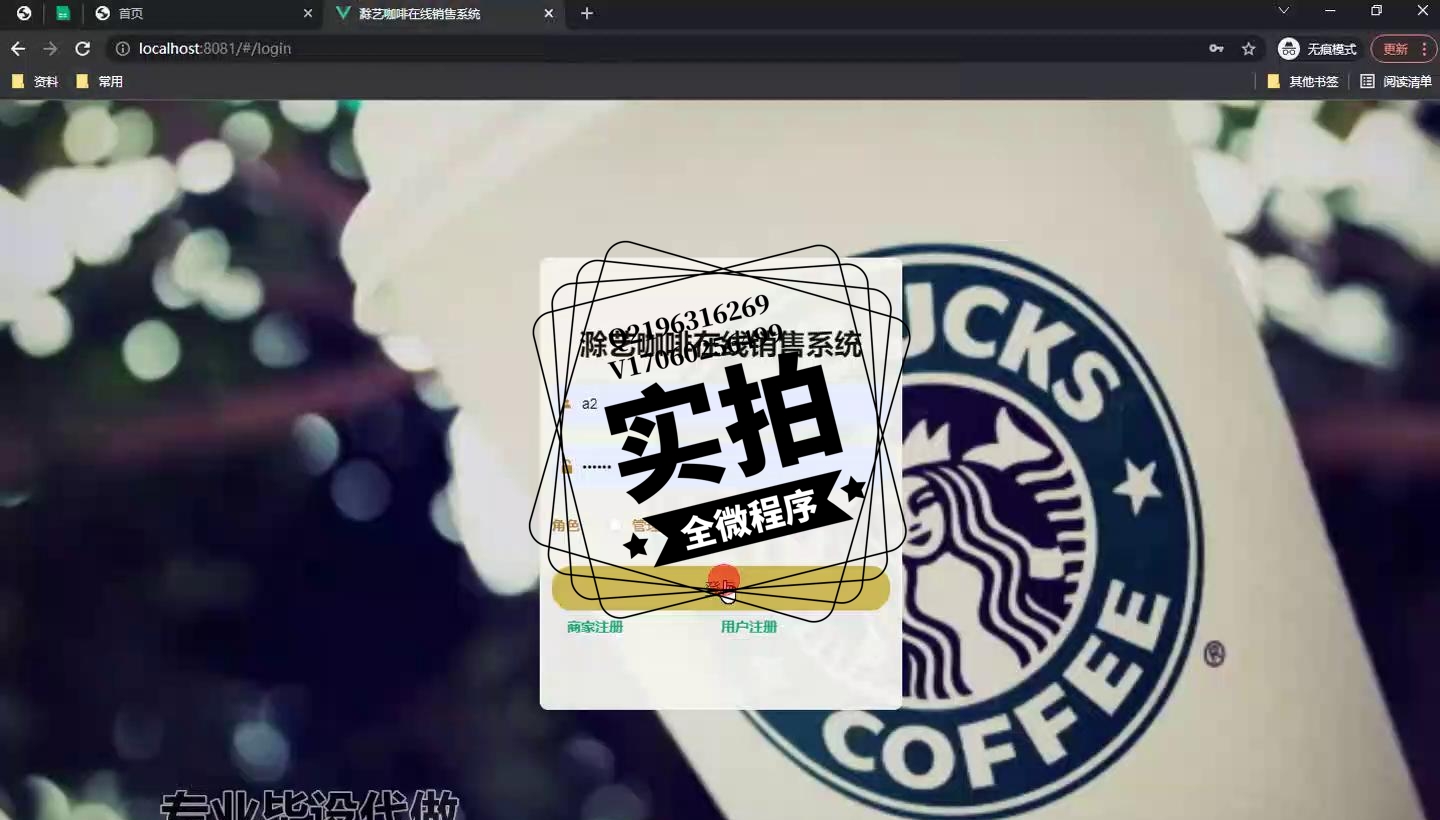Open the 商家注册 merchant registration link
1440x820 pixels.
point(595,627)
